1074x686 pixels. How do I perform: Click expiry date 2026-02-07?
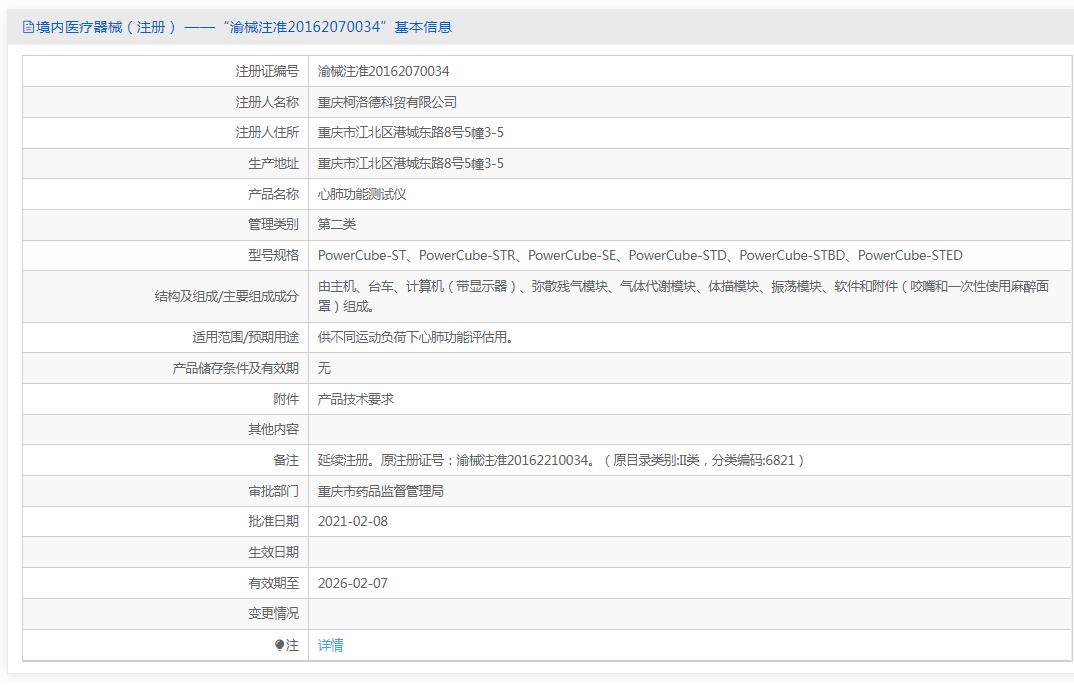352,583
